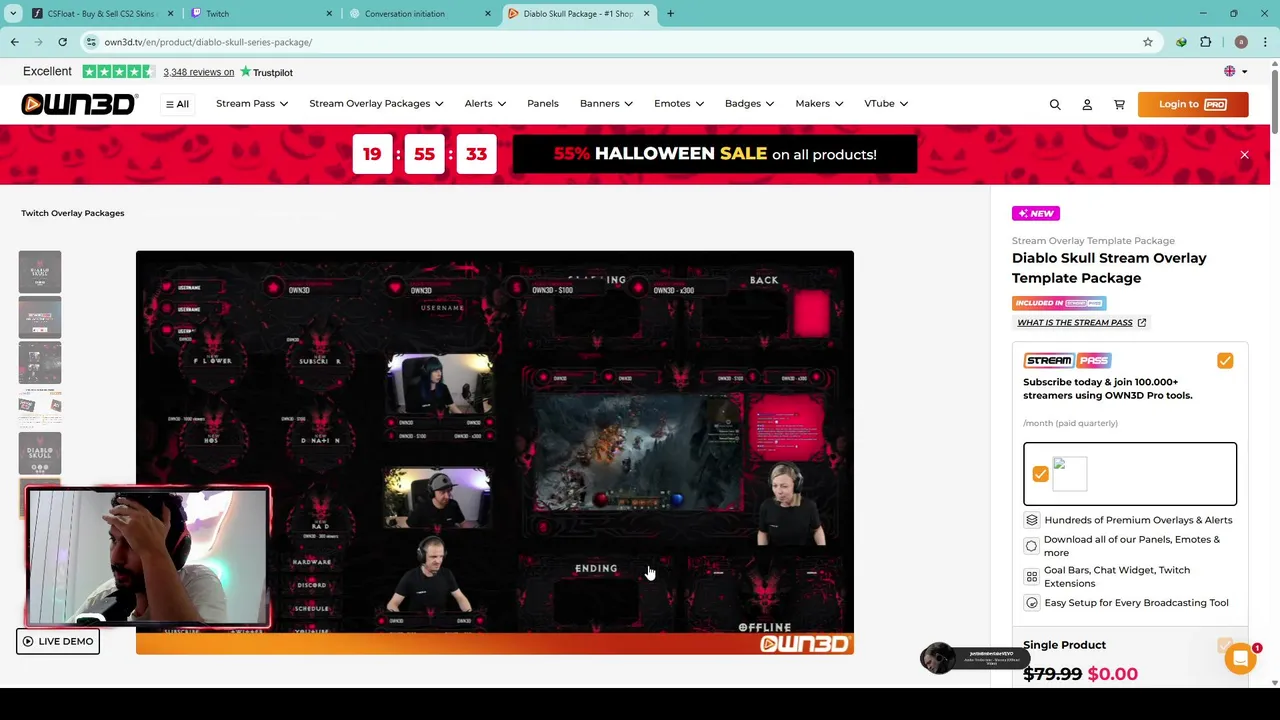This screenshot has width=1280, height=720.
Task: Bookmark this page with the star icon
Action: (1148, 42)
